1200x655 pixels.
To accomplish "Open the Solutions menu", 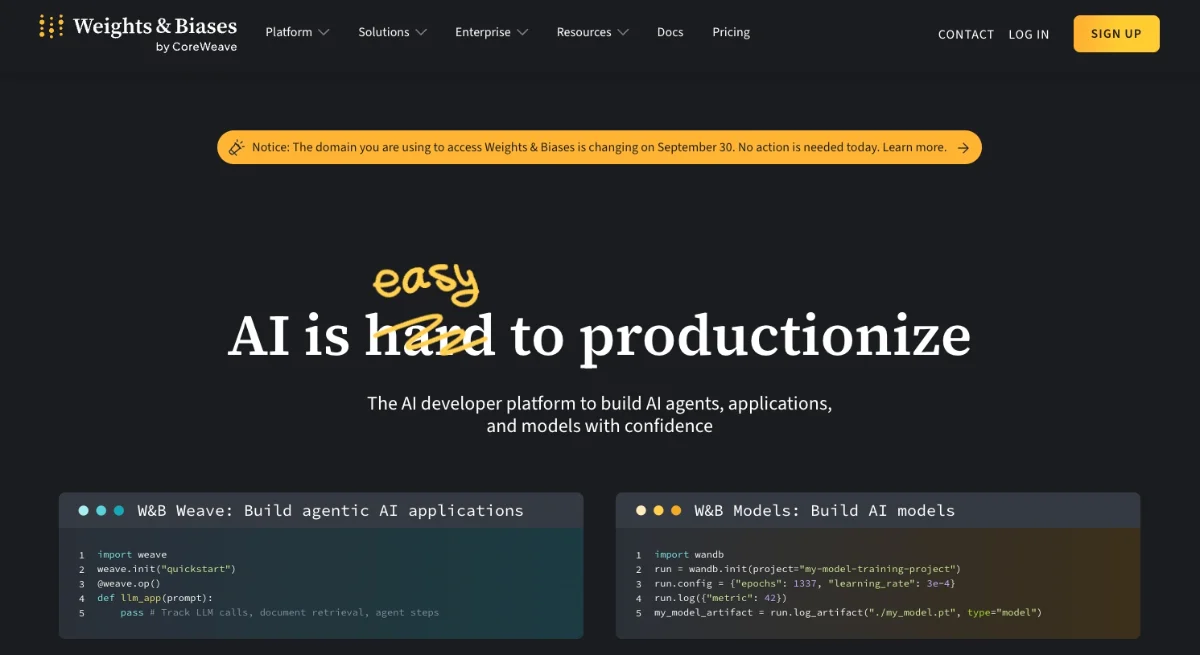I will pyautogui.click(x=392, y=32).
